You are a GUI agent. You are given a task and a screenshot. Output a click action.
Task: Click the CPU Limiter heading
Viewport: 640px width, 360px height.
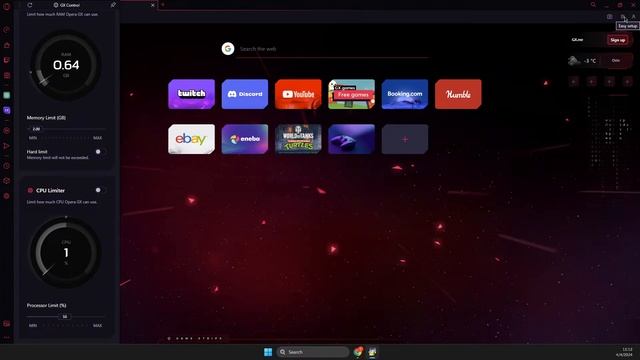click(50, 190)
